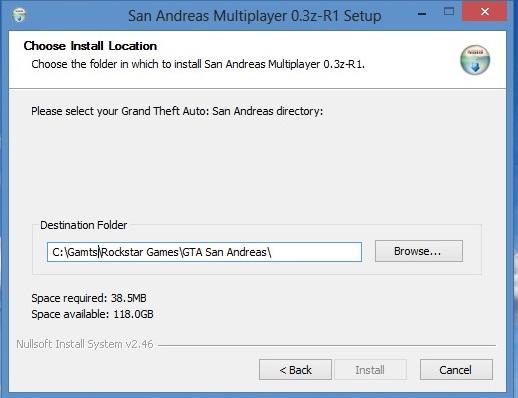Maximize the Setup window
This screenshot has height=398, width=518.
click(x=449, y=12)
